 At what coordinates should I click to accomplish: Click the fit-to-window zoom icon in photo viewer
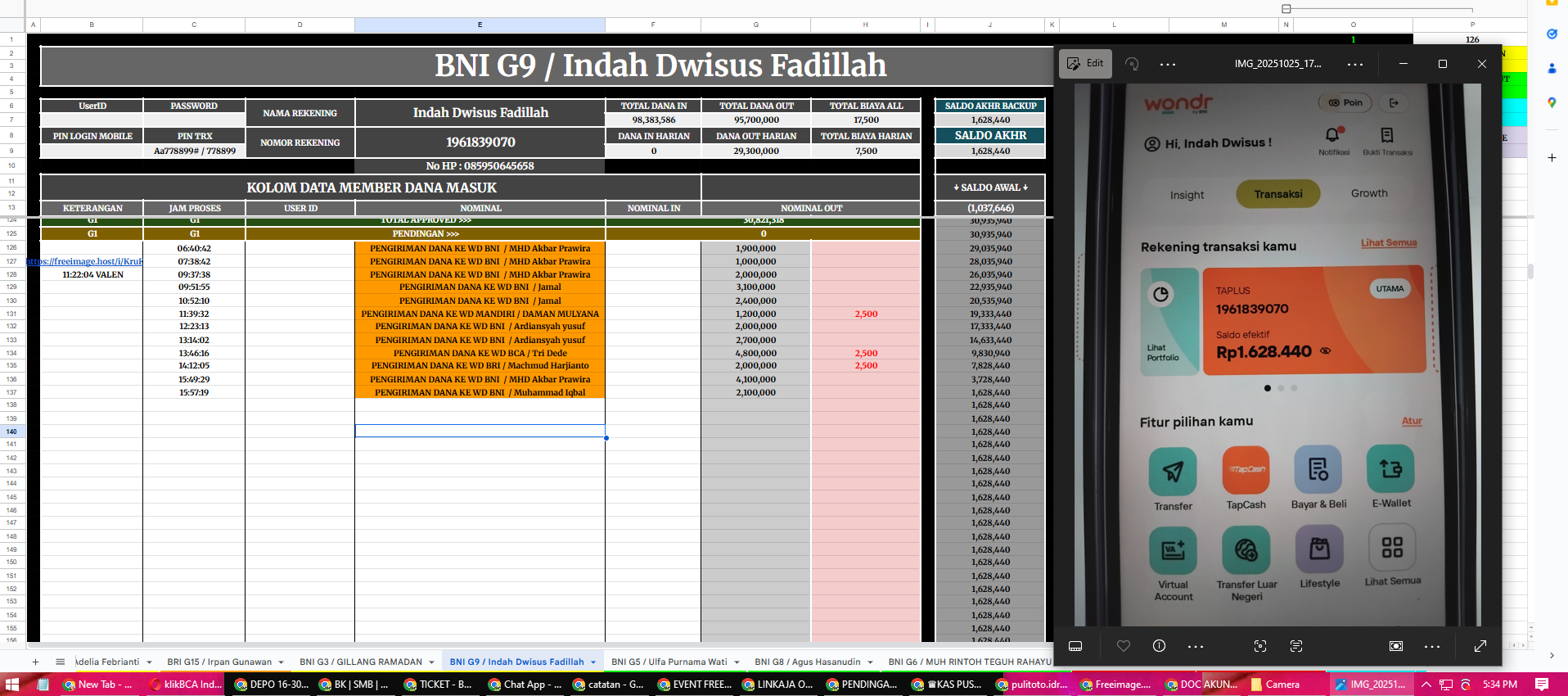pyautogui.click(x=1396, y=646)
